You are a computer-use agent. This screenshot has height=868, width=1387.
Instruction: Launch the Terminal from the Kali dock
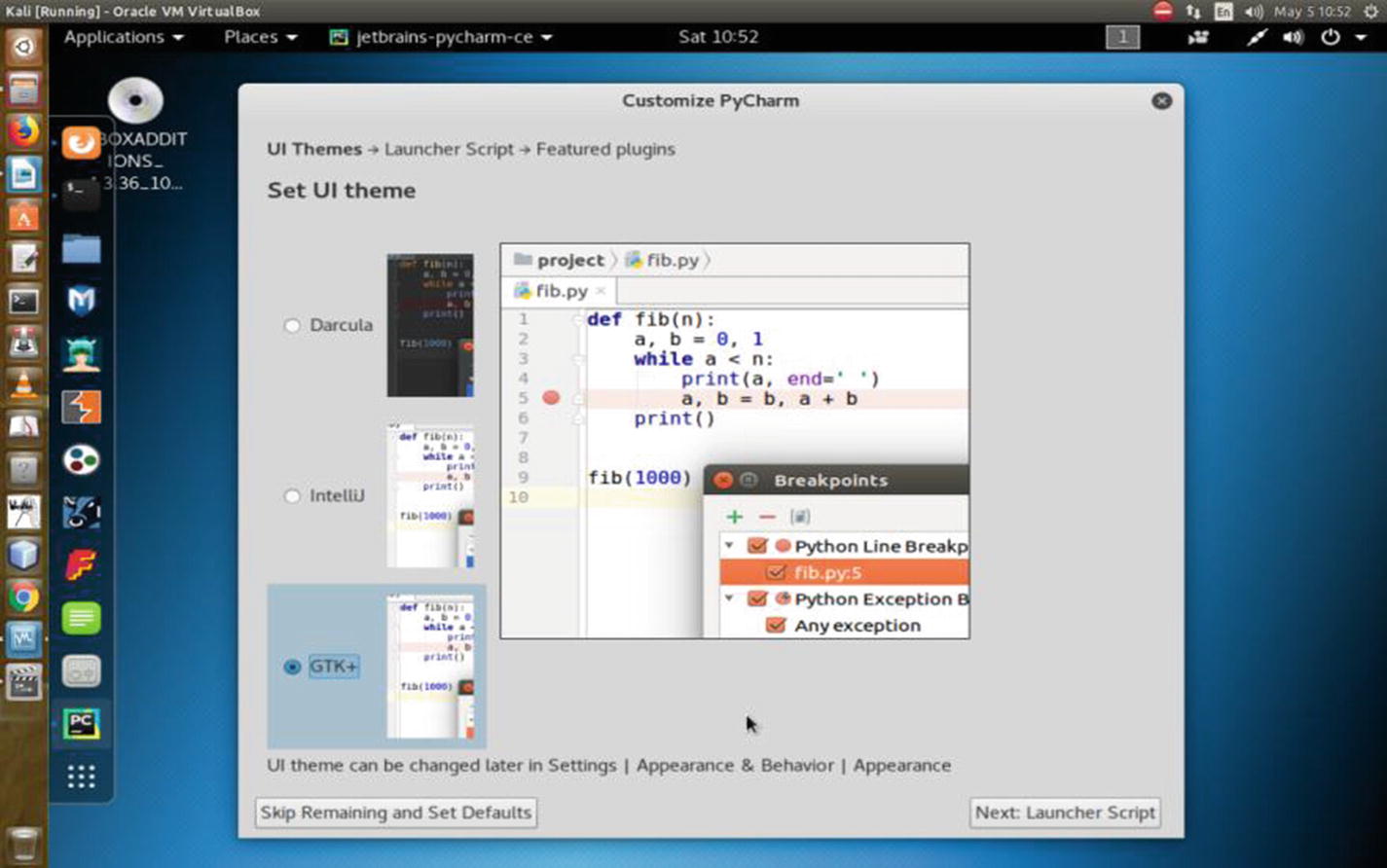[81, 195]
